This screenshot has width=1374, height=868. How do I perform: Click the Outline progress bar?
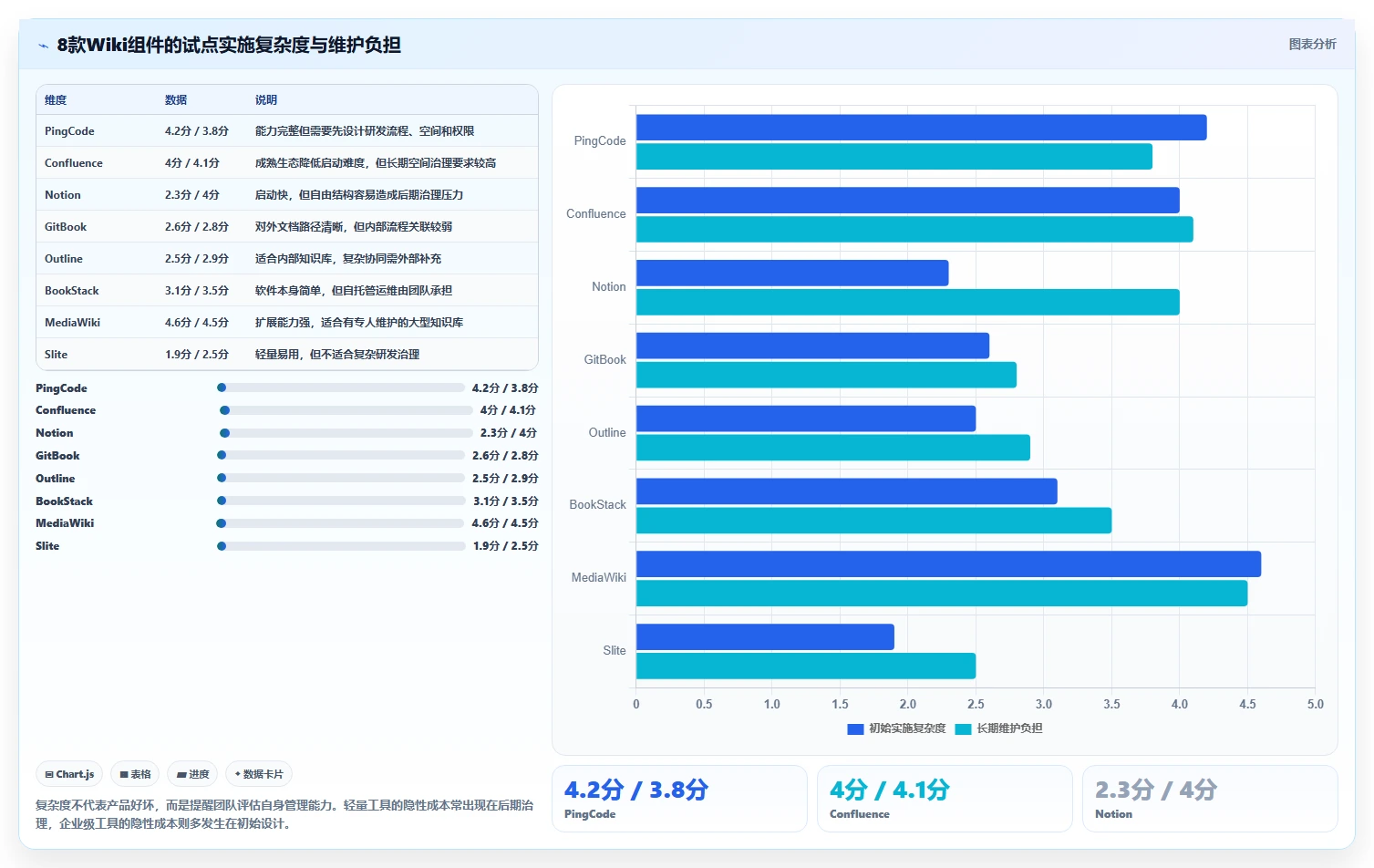[341, 478]
